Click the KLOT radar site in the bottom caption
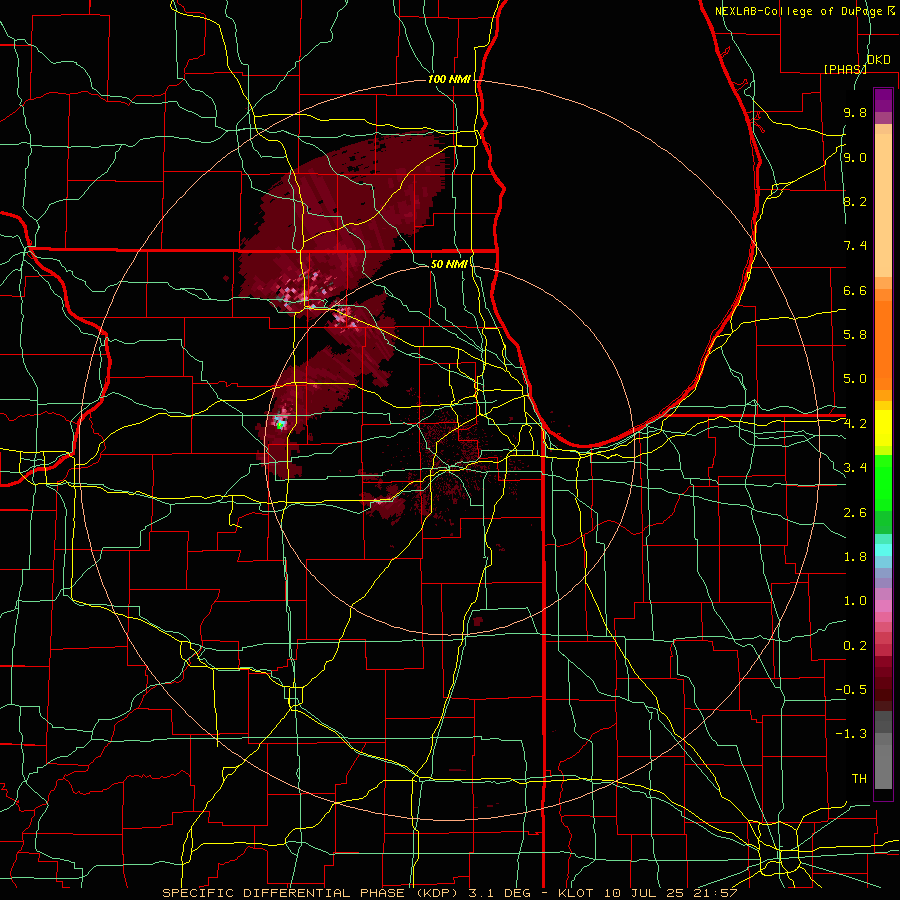Screen dimensions: 900x900 (x=578, y=893)
